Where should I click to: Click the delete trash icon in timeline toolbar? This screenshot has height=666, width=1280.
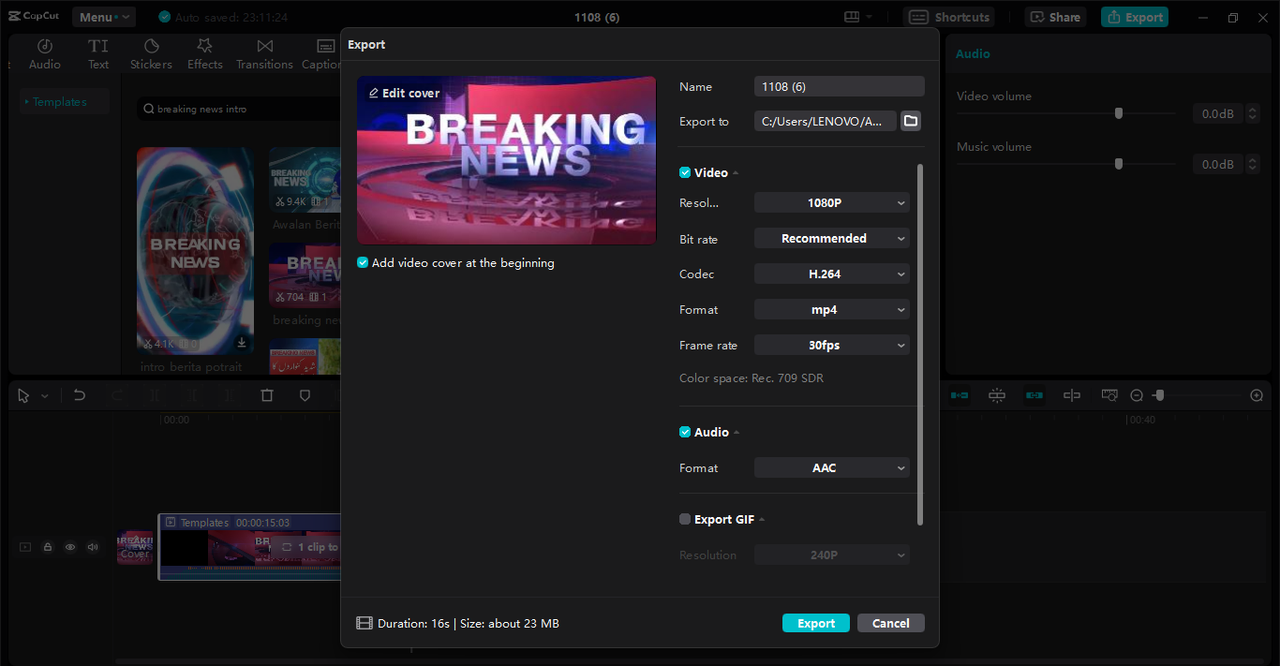267,396
